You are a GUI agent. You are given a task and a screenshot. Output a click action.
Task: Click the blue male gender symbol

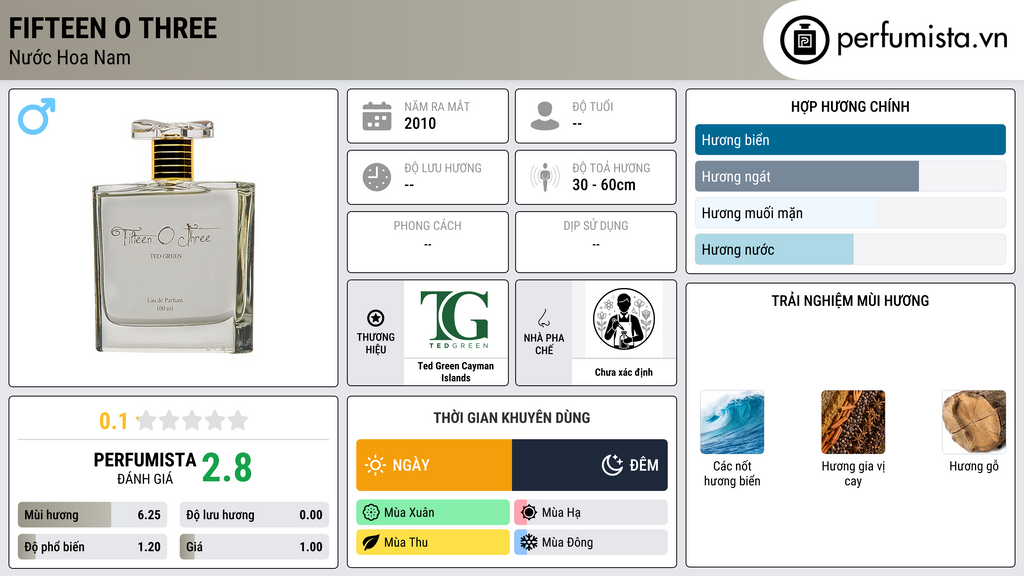pyautogui.click(x=37, y=116)
